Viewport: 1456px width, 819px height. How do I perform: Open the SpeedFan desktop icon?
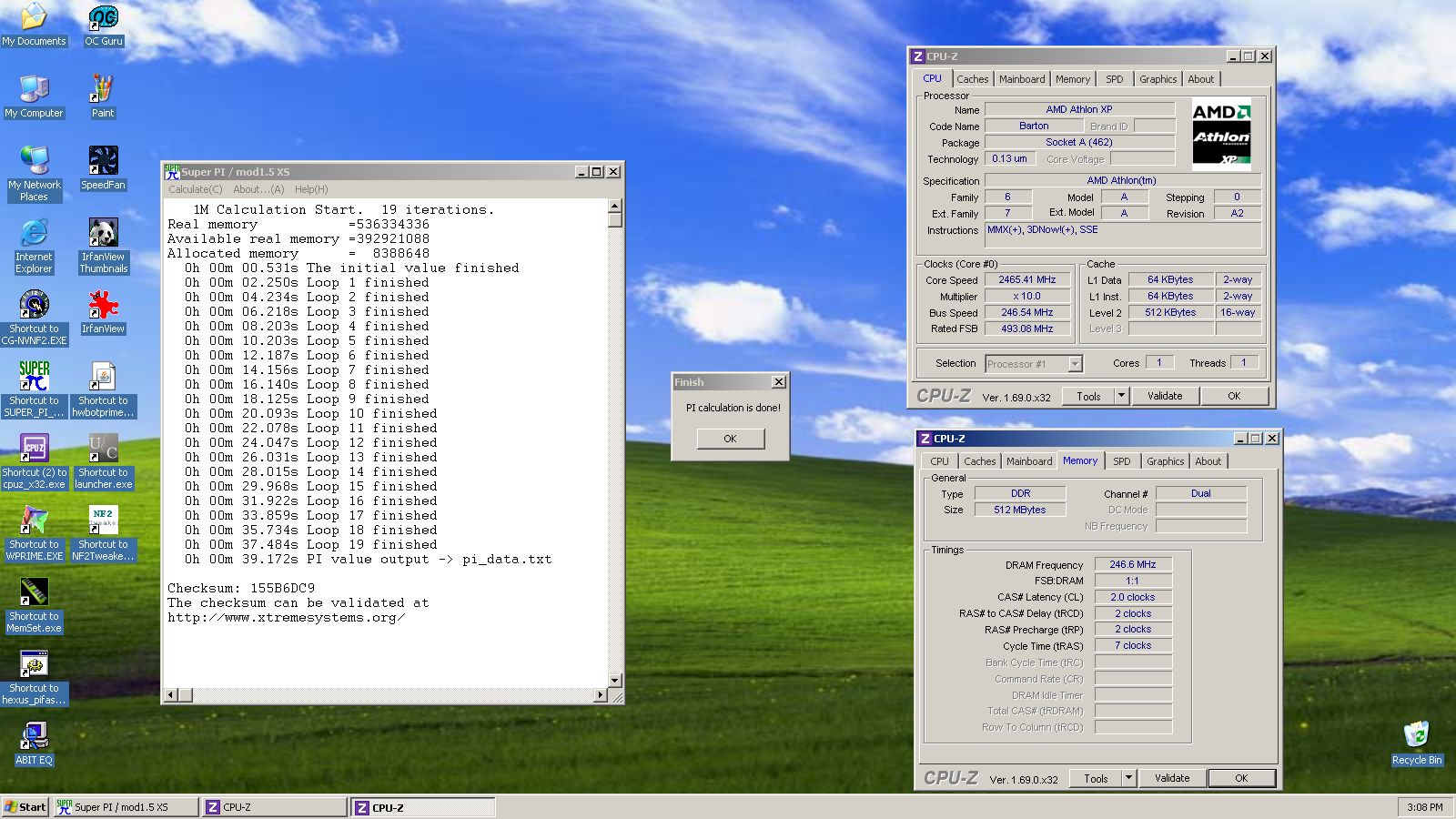point(103,169)
